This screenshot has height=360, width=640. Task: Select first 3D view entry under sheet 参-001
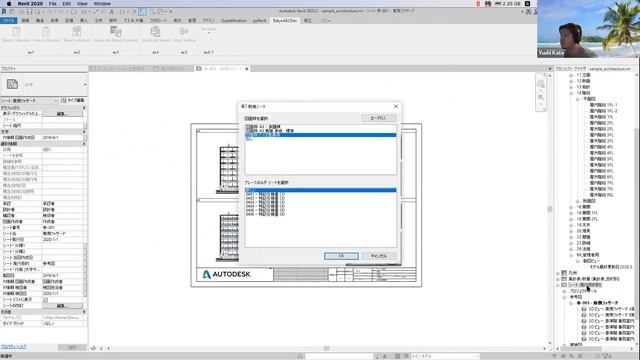coord(608,309)
